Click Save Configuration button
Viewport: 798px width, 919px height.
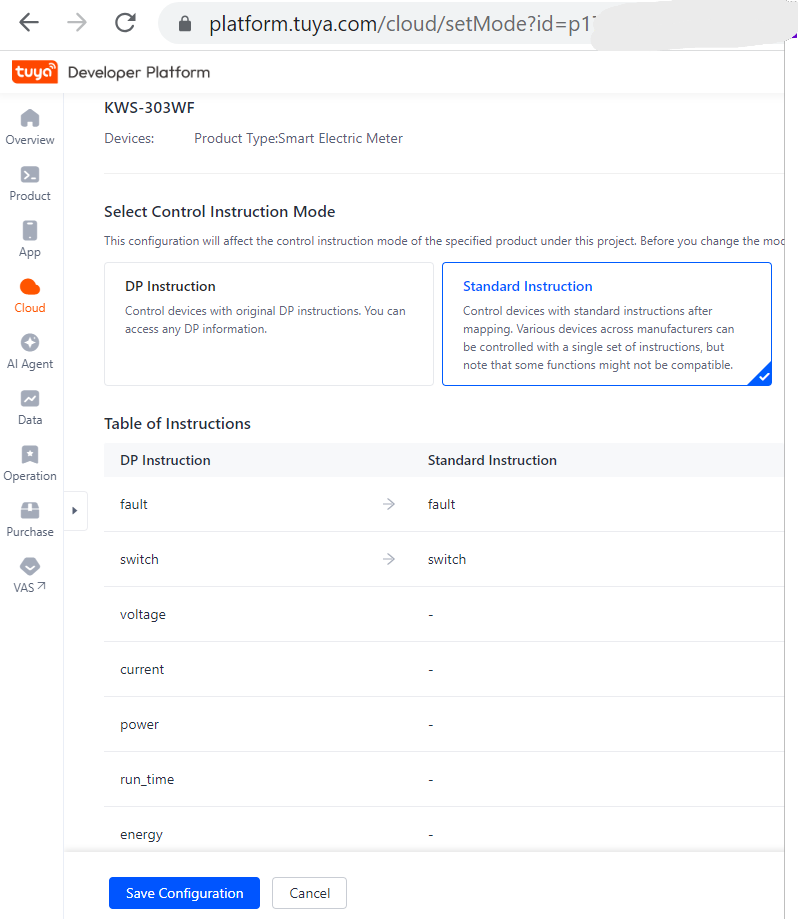[184, 893]
